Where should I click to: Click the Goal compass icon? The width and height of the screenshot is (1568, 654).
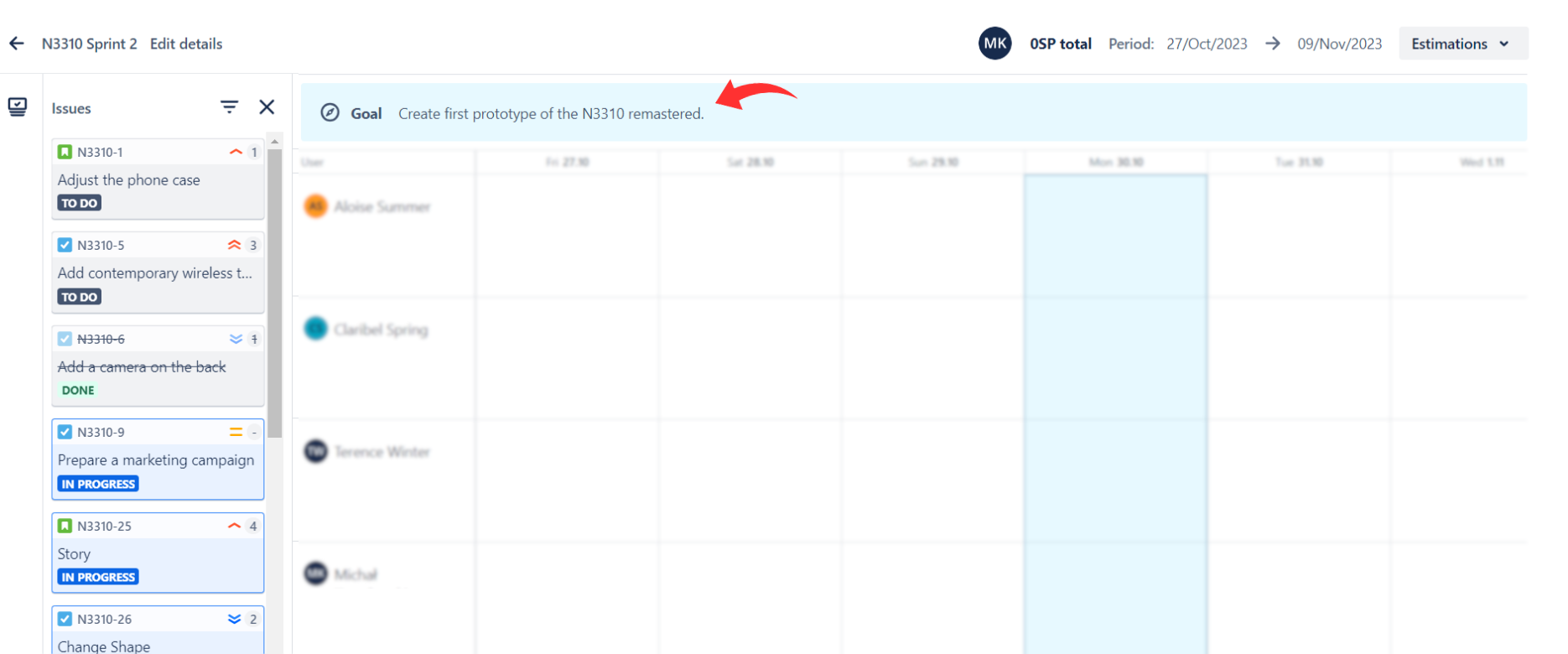point(330,112)
